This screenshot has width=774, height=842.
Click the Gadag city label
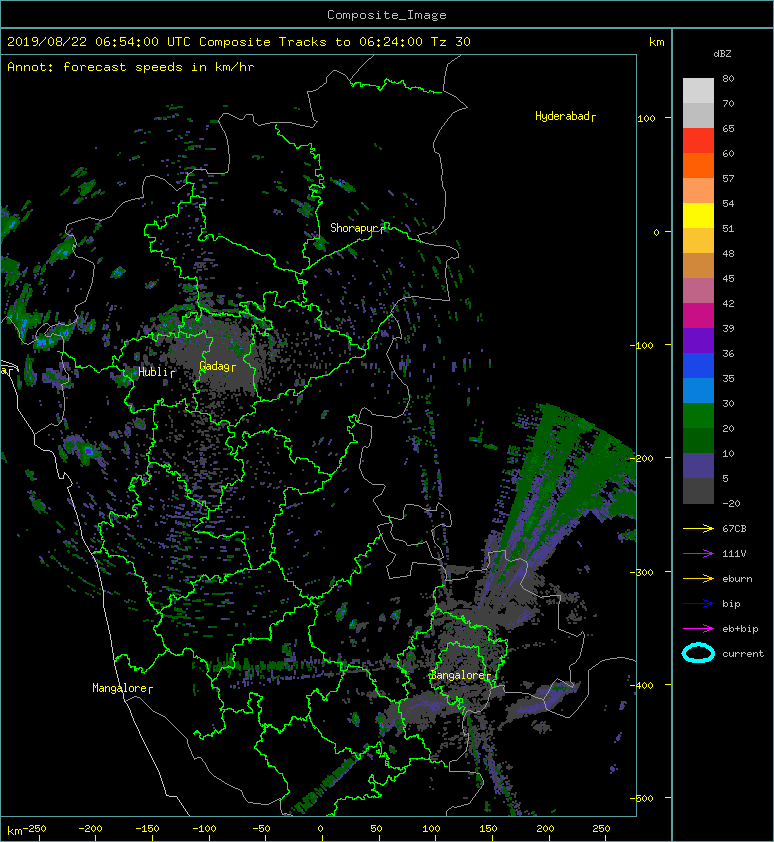pos(217,366)
